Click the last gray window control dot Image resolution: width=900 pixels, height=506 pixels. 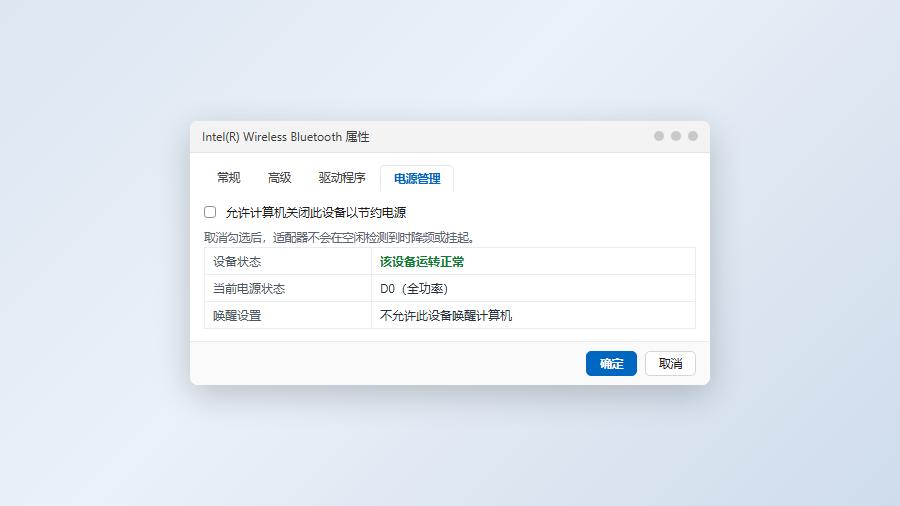coord(693,136)
